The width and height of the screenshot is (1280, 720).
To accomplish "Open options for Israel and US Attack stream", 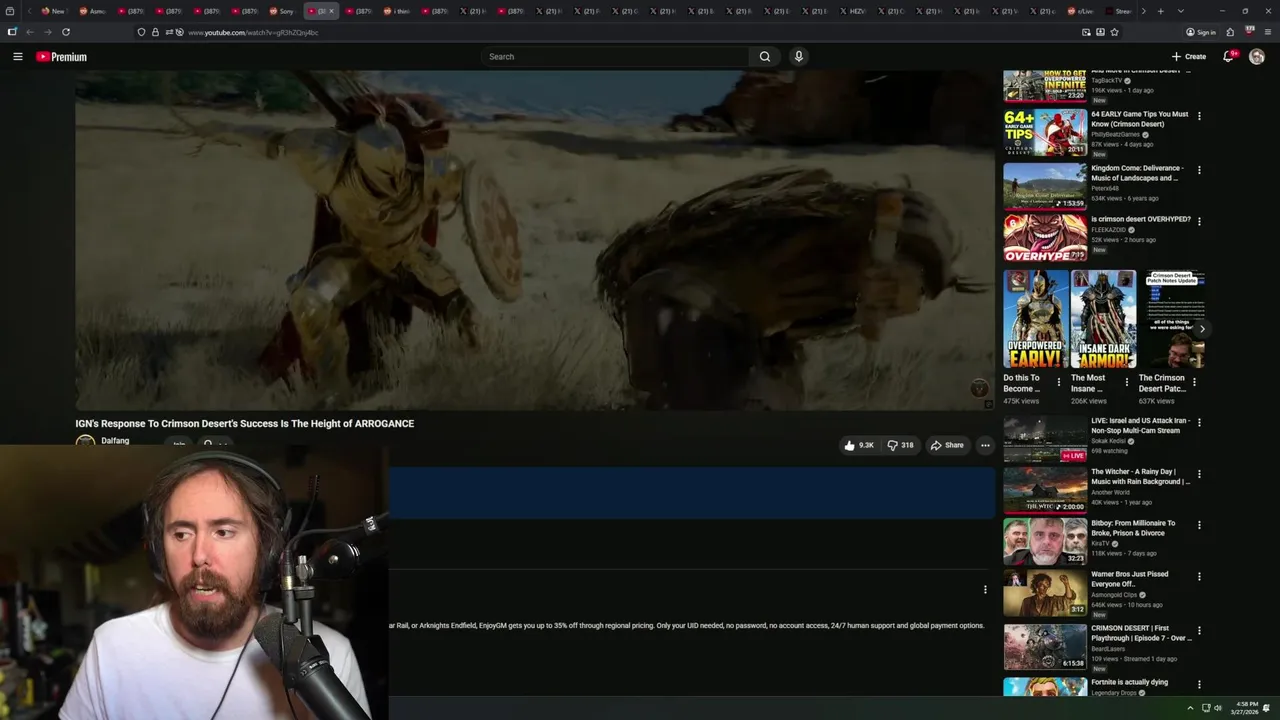I will tap(1199, 422).
